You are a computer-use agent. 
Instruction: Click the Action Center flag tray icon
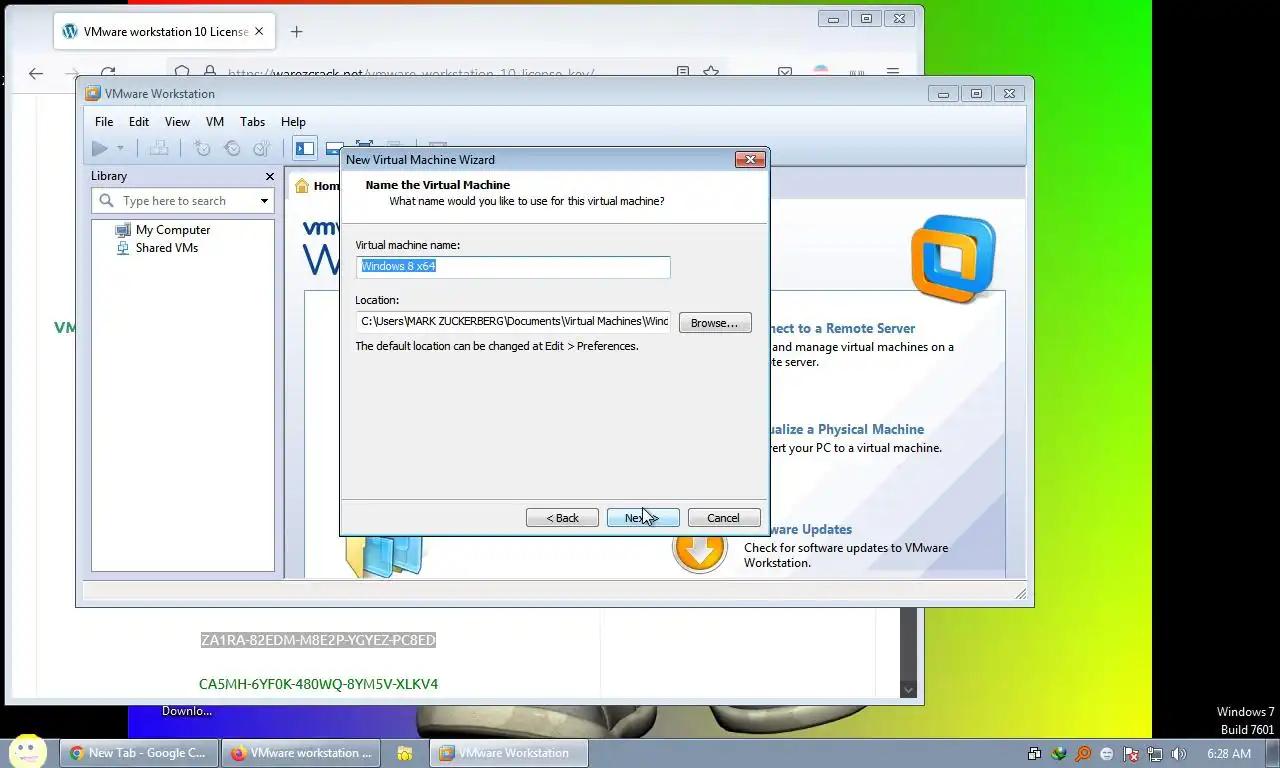tap(1131, 754)
